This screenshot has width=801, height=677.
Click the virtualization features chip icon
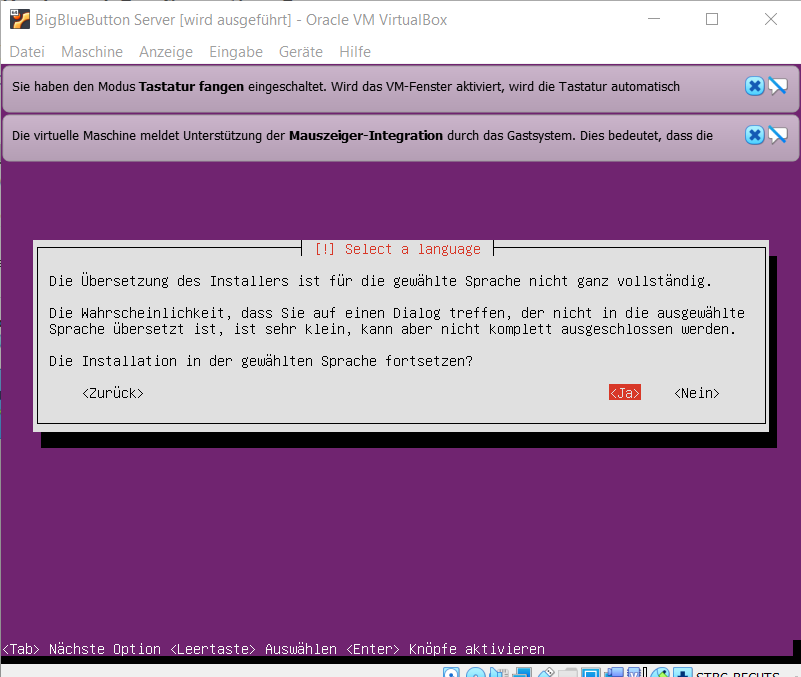[x=635, y=672]
